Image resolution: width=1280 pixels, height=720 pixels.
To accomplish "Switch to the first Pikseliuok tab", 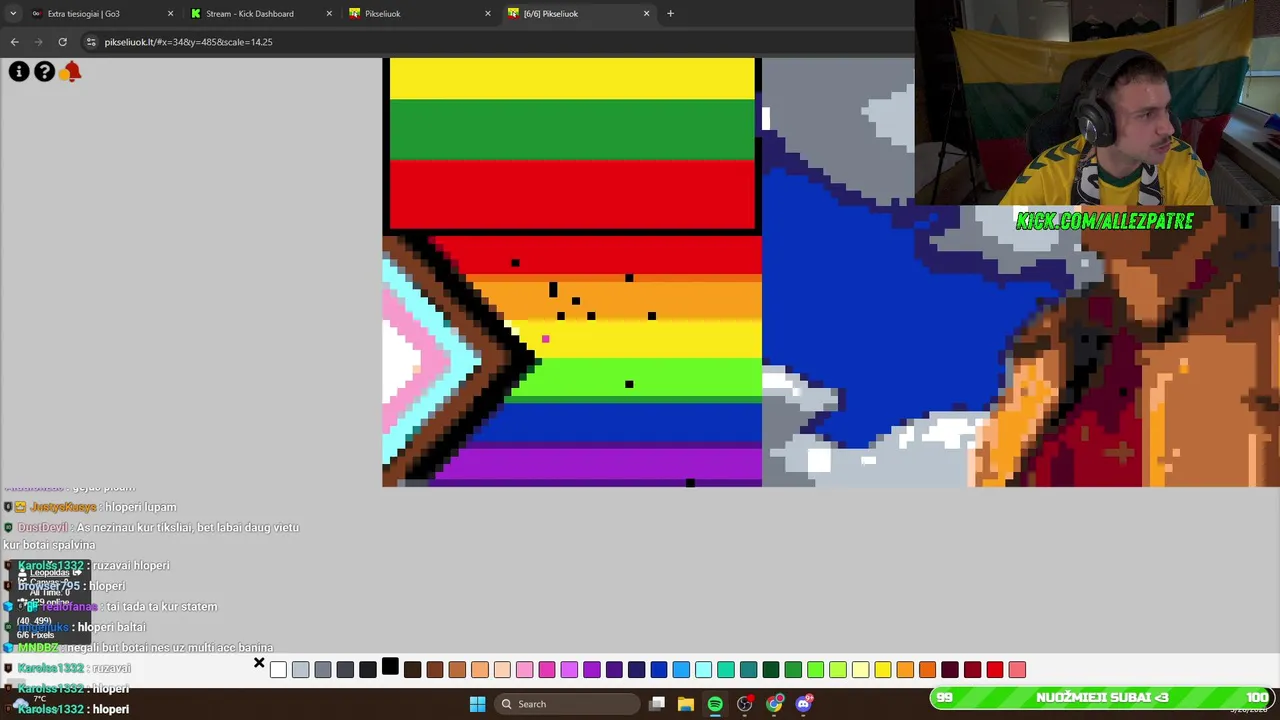I will pos(420,13).
